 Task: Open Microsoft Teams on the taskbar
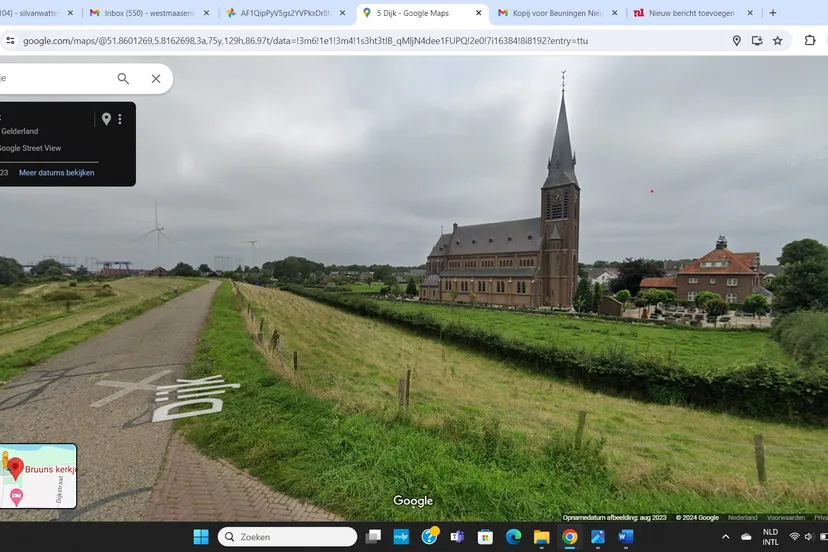tap(457, 537)
